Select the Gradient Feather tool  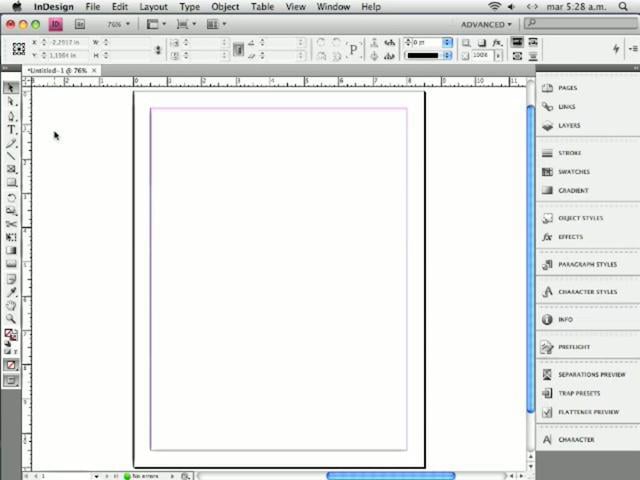(11, 264)
